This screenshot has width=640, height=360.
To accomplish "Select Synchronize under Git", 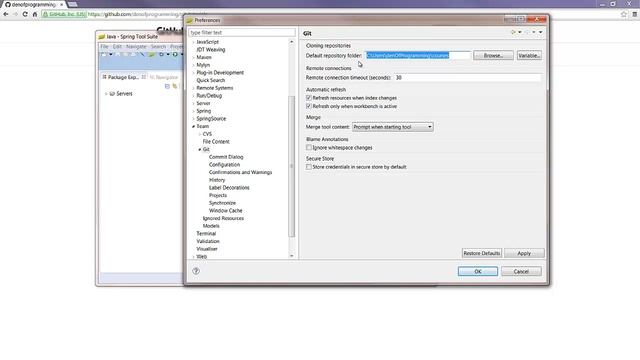I will click(x=222, y=203).
